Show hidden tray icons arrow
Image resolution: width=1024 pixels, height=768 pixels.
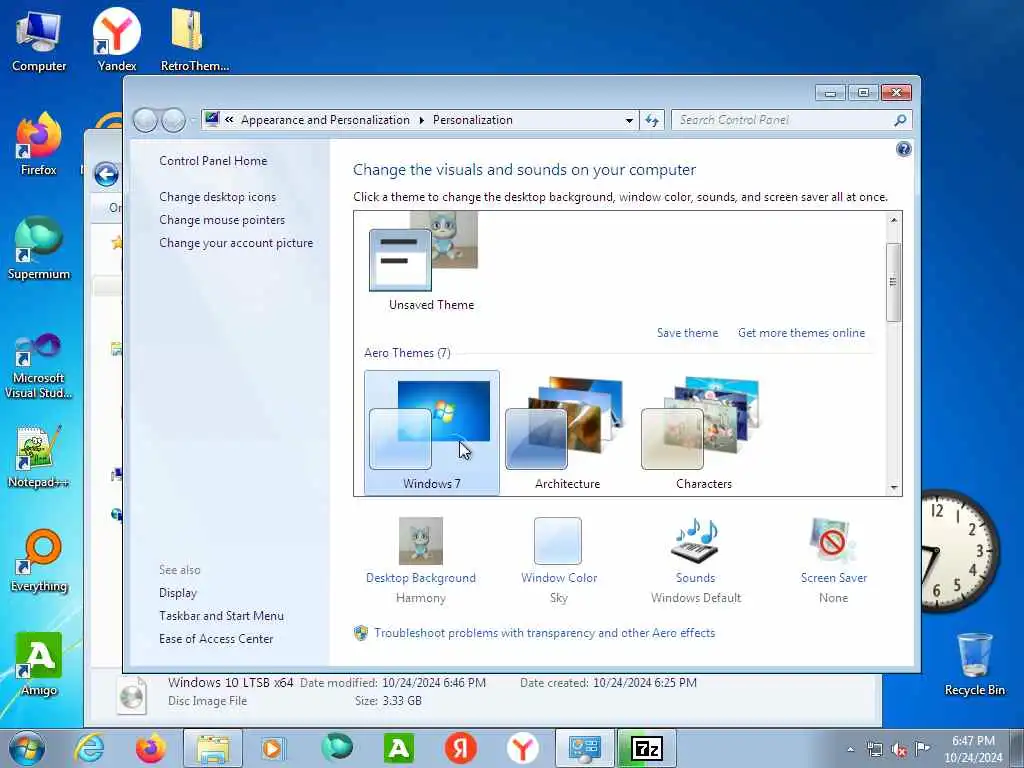coord(850,750)
